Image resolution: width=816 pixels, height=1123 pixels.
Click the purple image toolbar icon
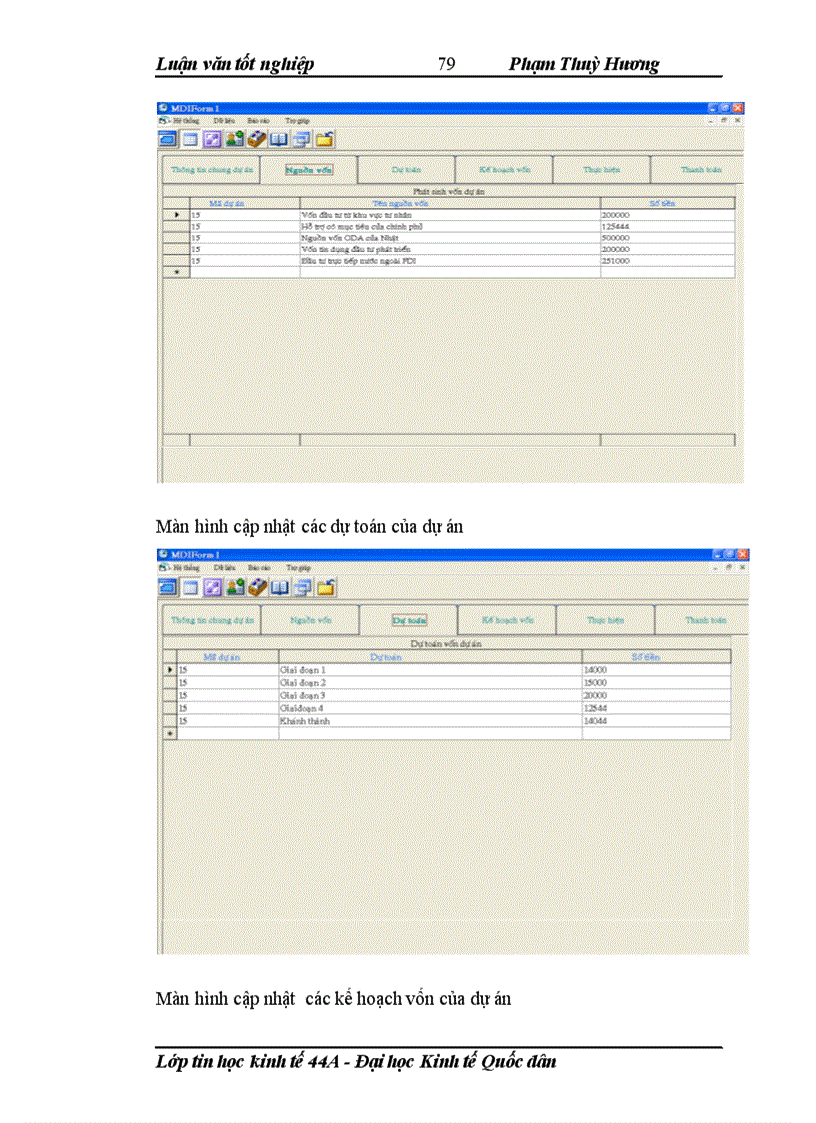click(213, 139)
